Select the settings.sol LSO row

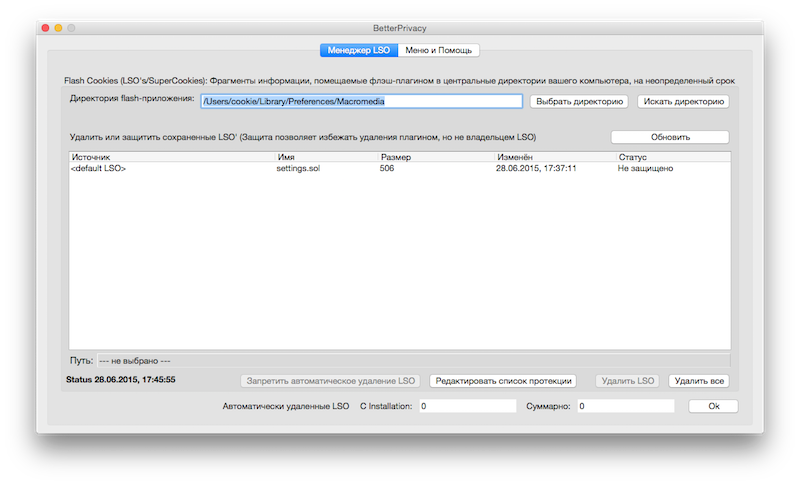300,169
